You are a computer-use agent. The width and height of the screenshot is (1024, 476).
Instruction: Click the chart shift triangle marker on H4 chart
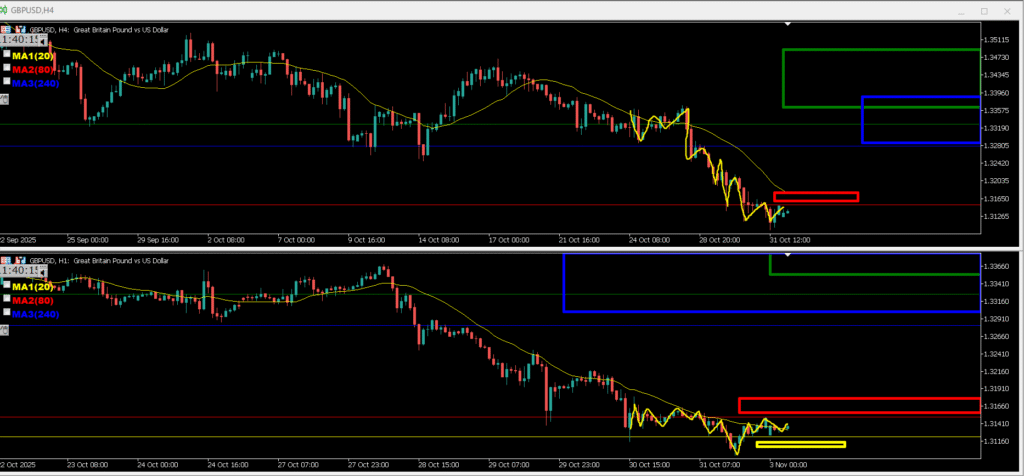788,22
